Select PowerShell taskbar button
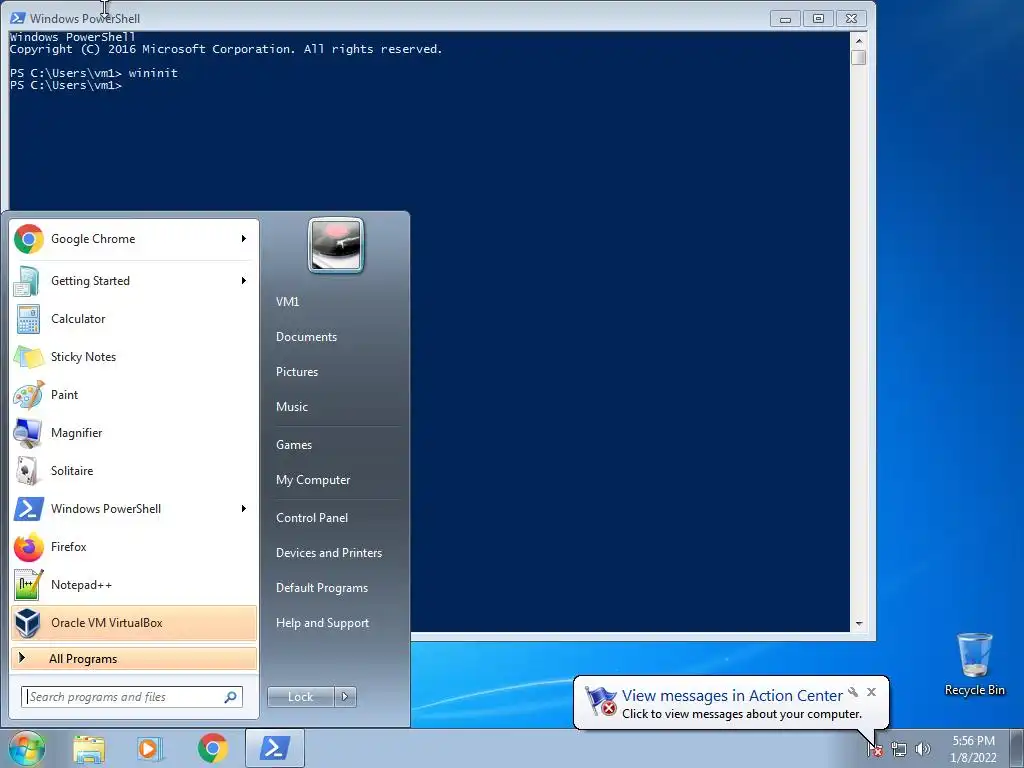The image size is (1024, 768). (x=275, y=748)
